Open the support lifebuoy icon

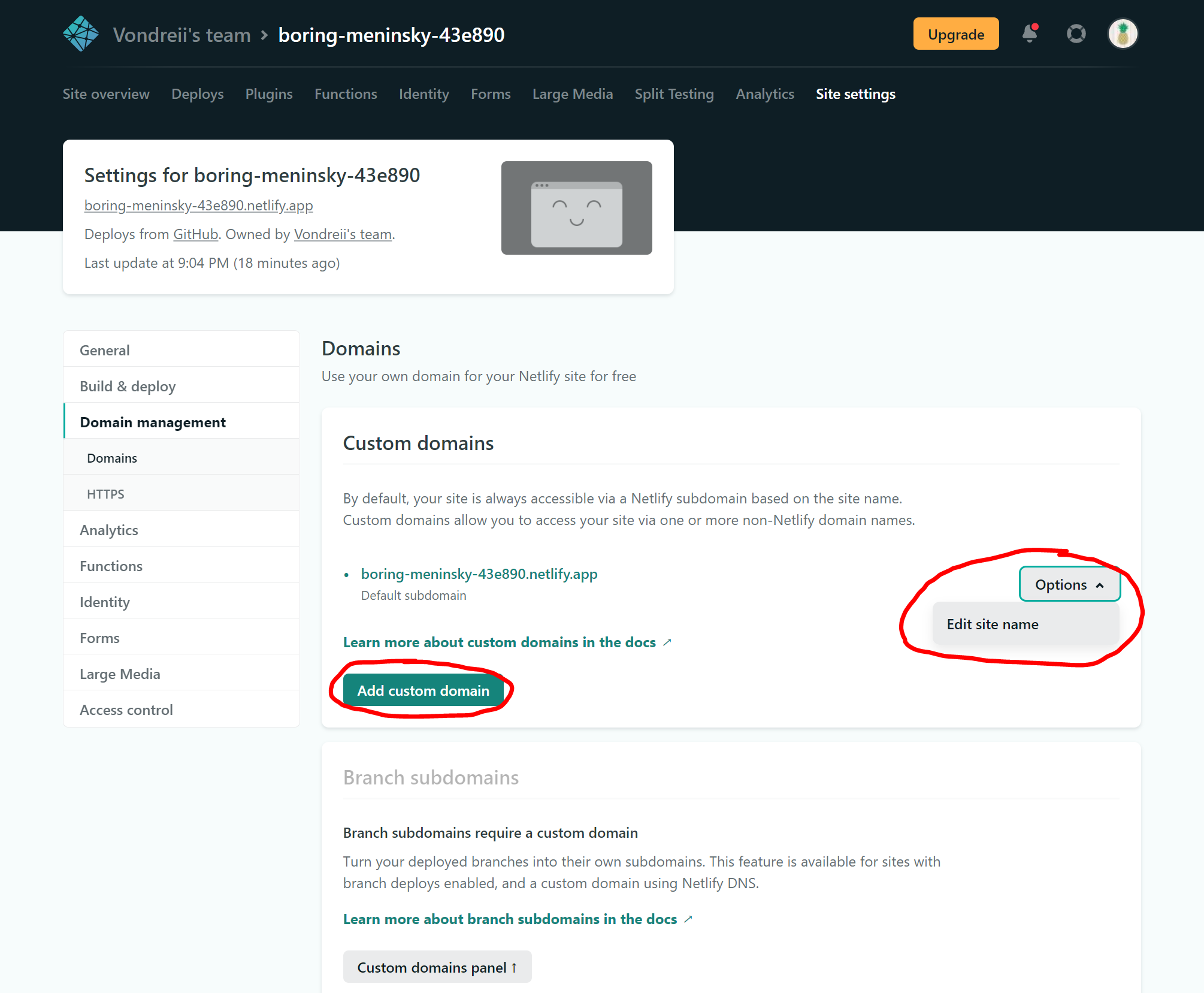coord(1076,34)
